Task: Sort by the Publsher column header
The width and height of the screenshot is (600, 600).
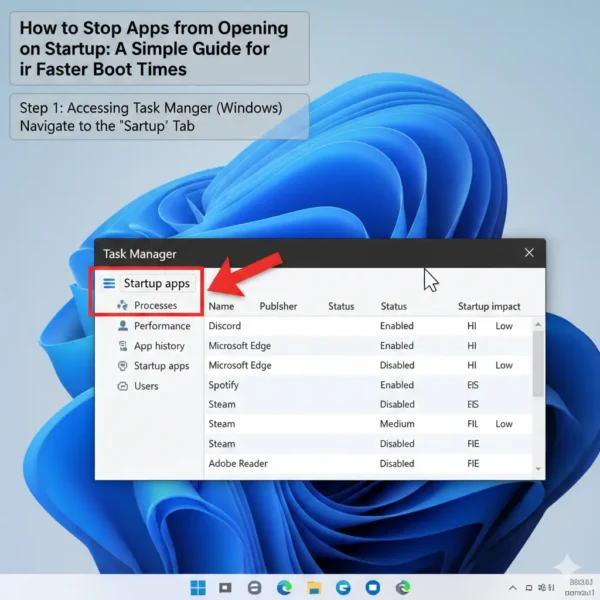Action: 278,306
